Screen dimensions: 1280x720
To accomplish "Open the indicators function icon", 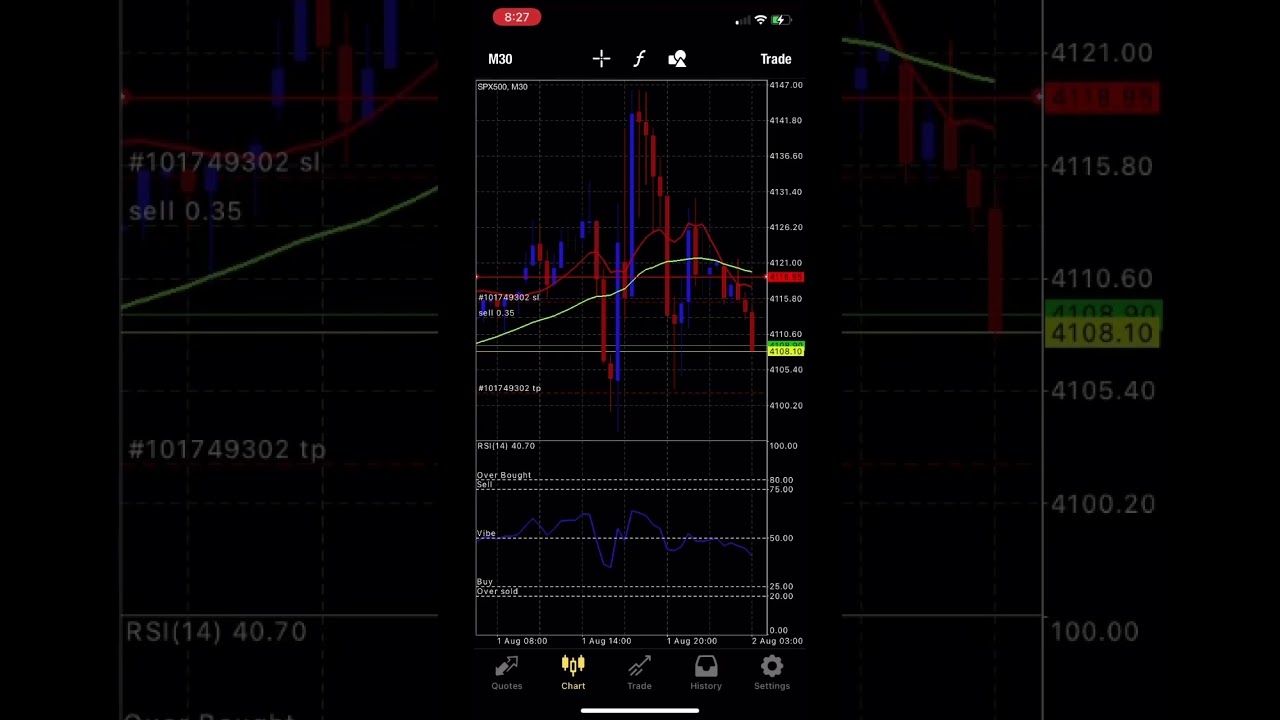I will tap(639, 59).
